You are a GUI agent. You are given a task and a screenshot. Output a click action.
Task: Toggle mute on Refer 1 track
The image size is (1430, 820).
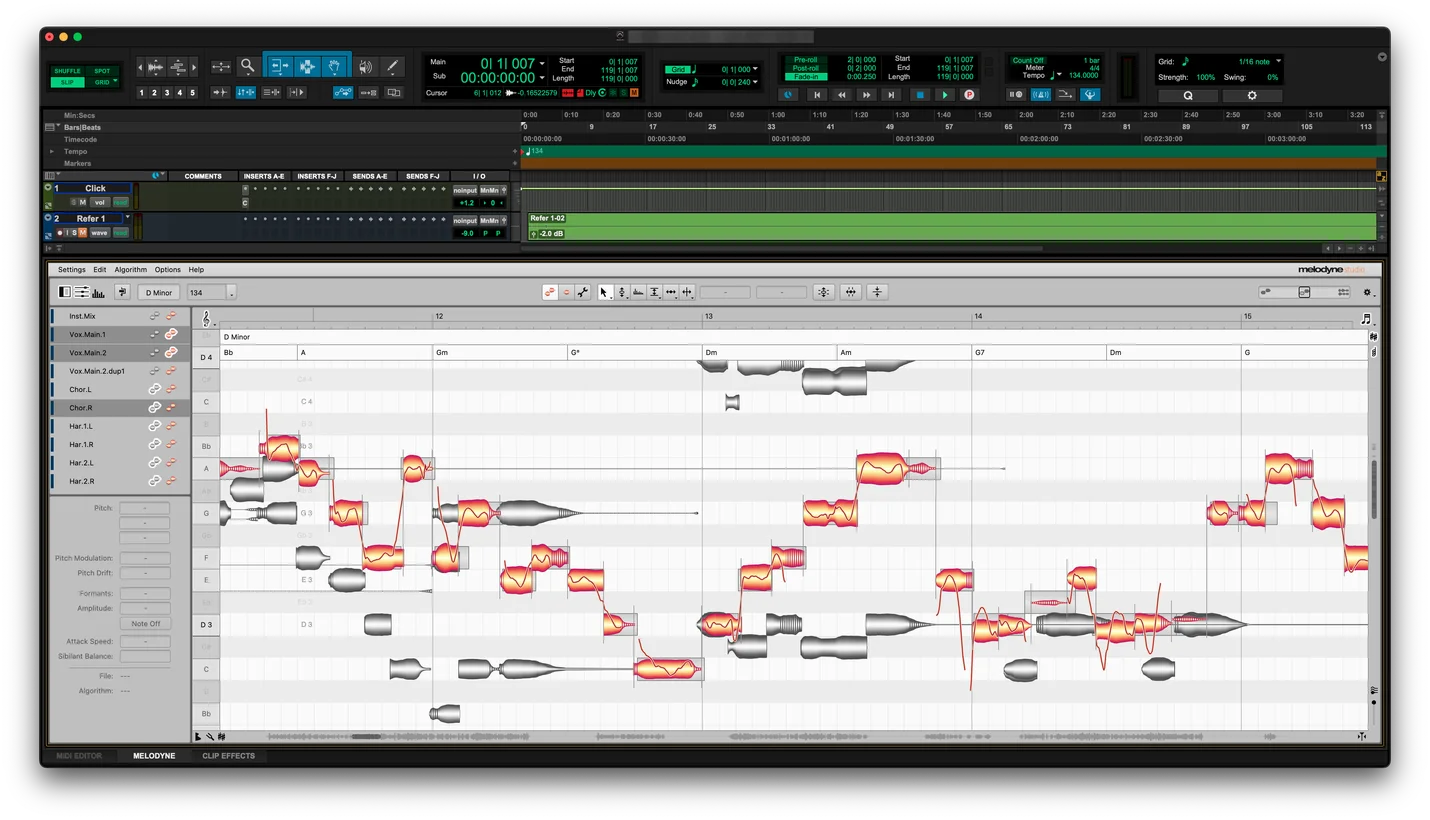83,233
